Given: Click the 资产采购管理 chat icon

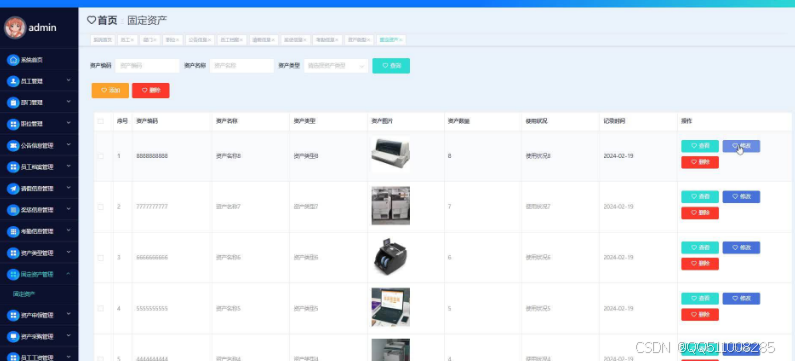Looking at the screenshot, I should 13,337.
